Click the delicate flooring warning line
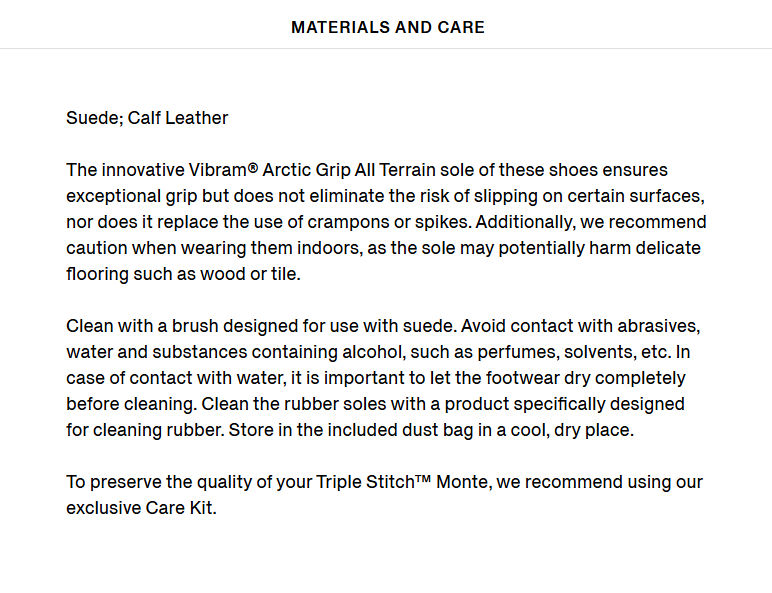Screen dimensions: 772x593 coord(384,248)
